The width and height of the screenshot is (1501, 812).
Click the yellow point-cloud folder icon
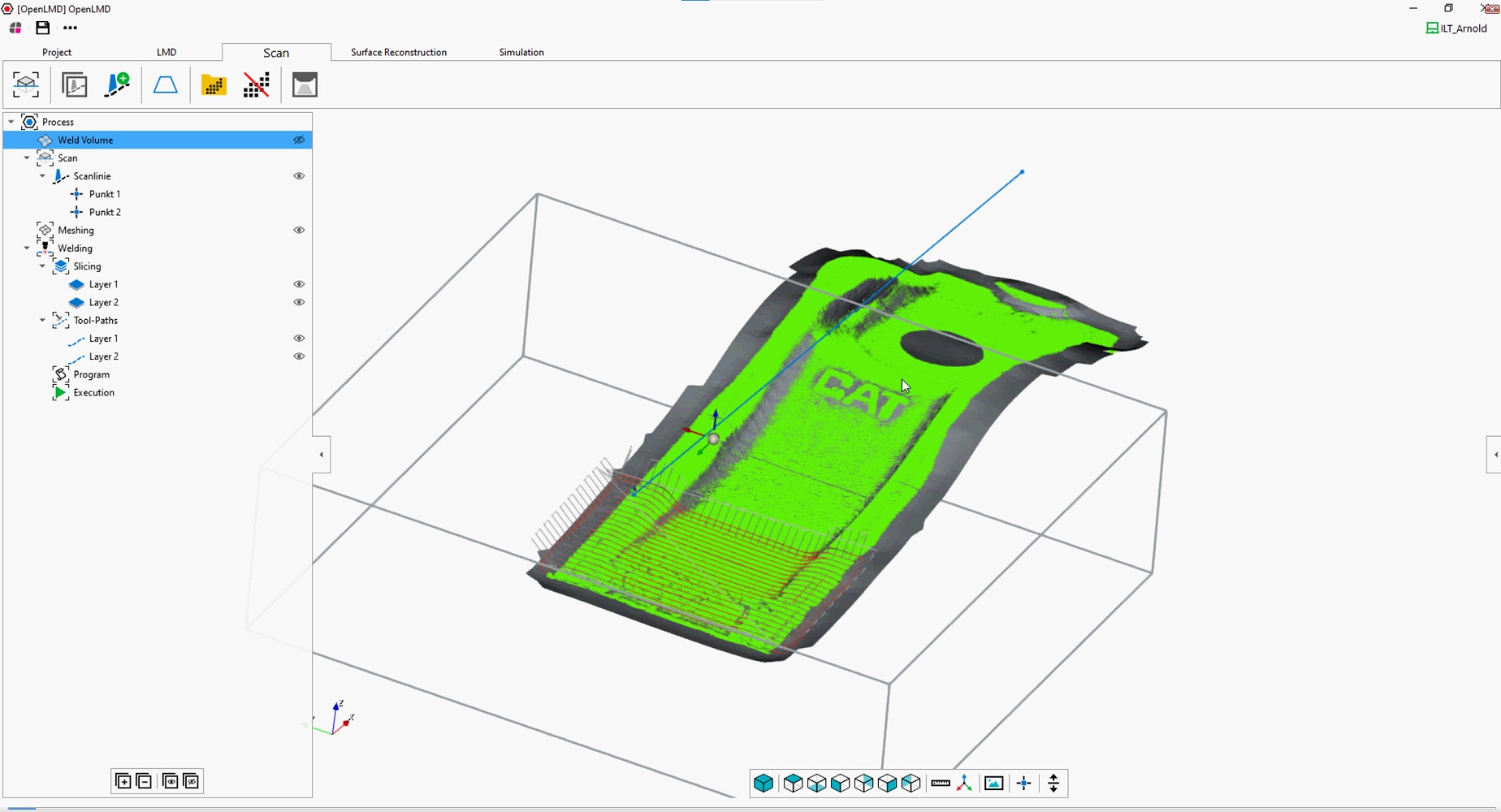(214, 85)
